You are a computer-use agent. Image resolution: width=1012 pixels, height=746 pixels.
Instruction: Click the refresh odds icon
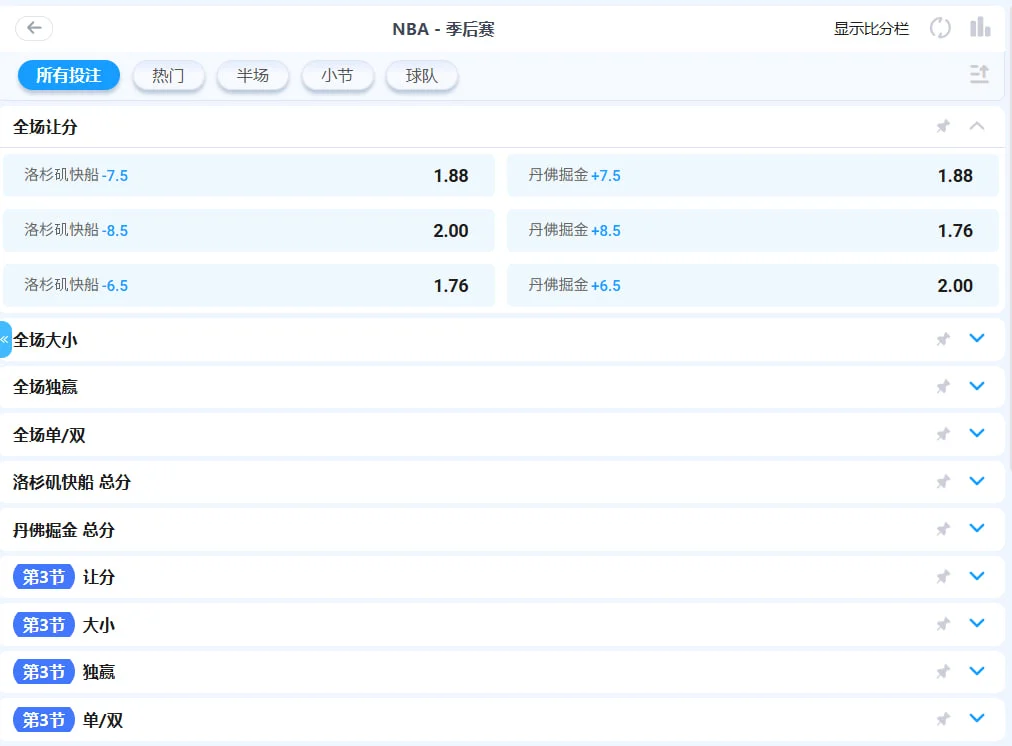(940, 28)
